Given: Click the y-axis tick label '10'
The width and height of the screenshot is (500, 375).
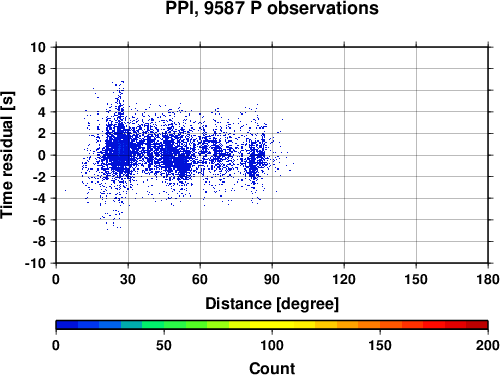Looking at the screenshot, I should click(39, 47).
